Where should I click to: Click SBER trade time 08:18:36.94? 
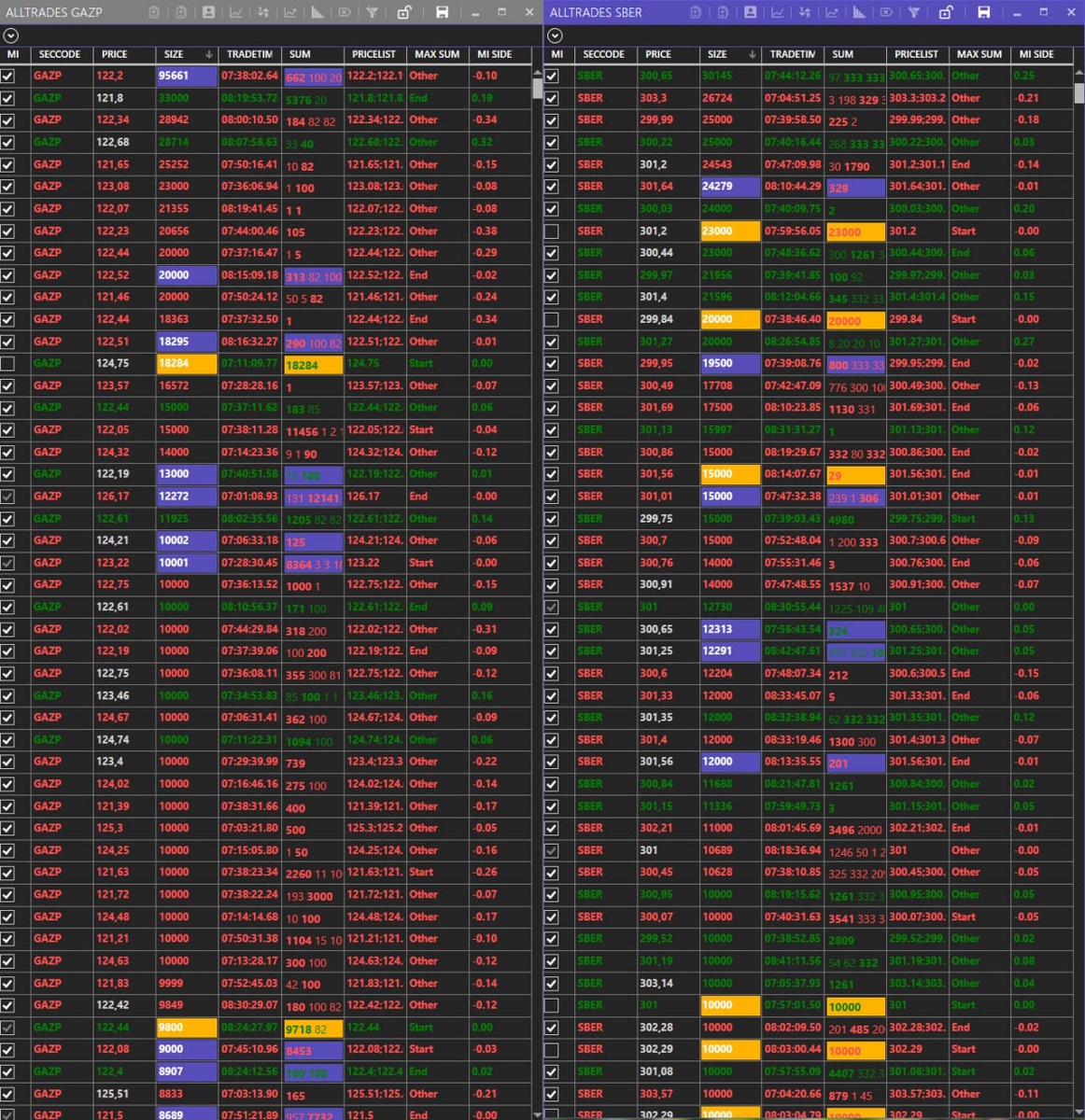point(793,850)
